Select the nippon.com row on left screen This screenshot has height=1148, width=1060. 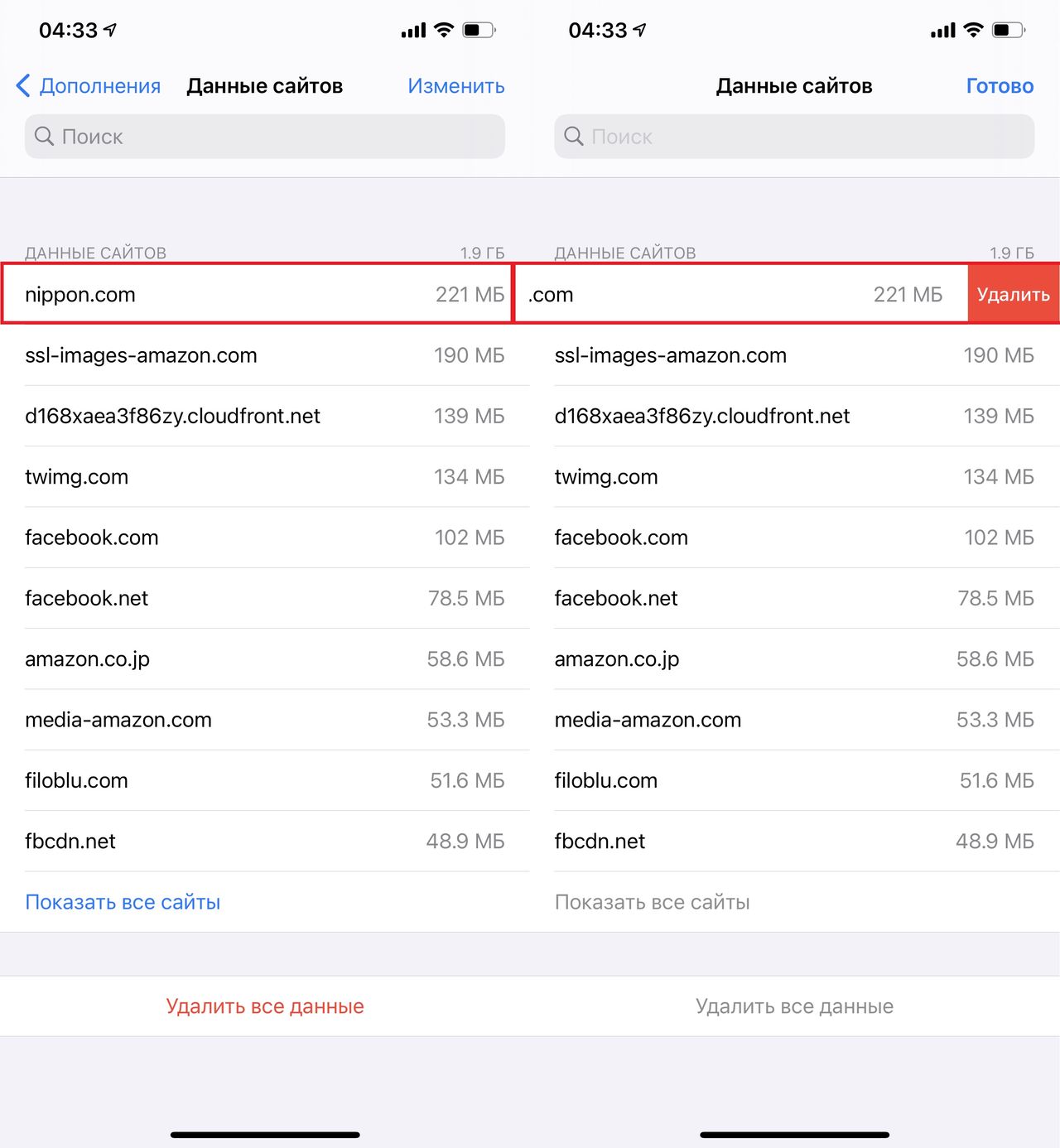click(x=257, y=294)
